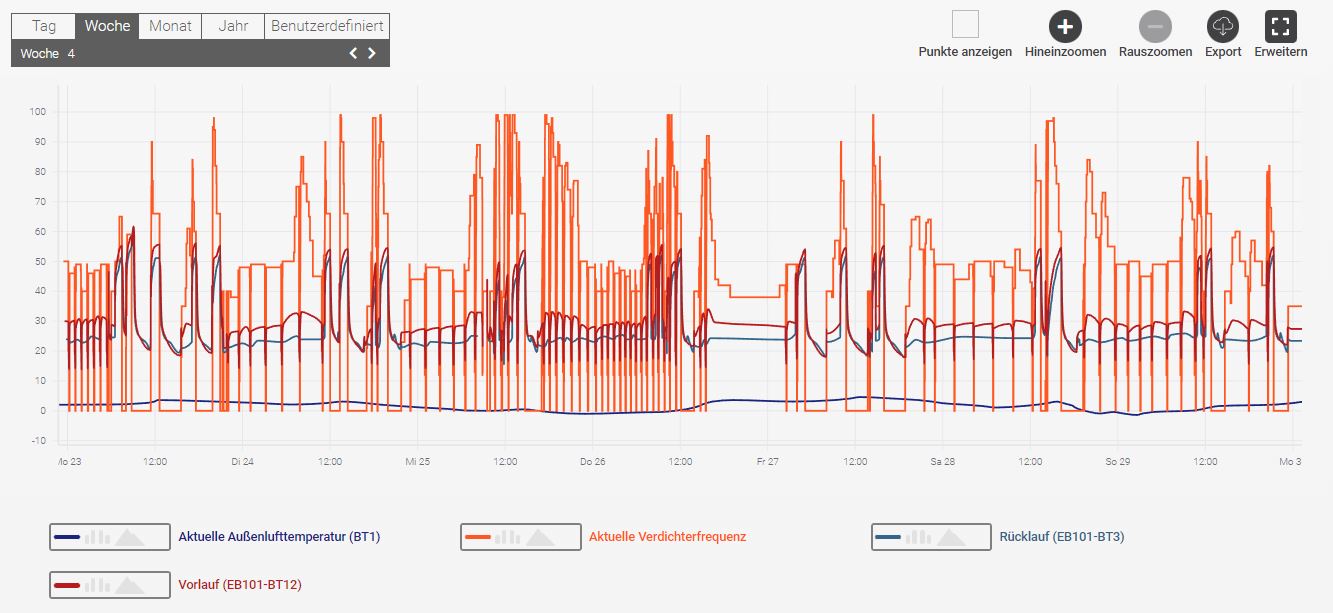
Task: Select area style for Verdichterfrequenz
Action: (x=541, y=537)
